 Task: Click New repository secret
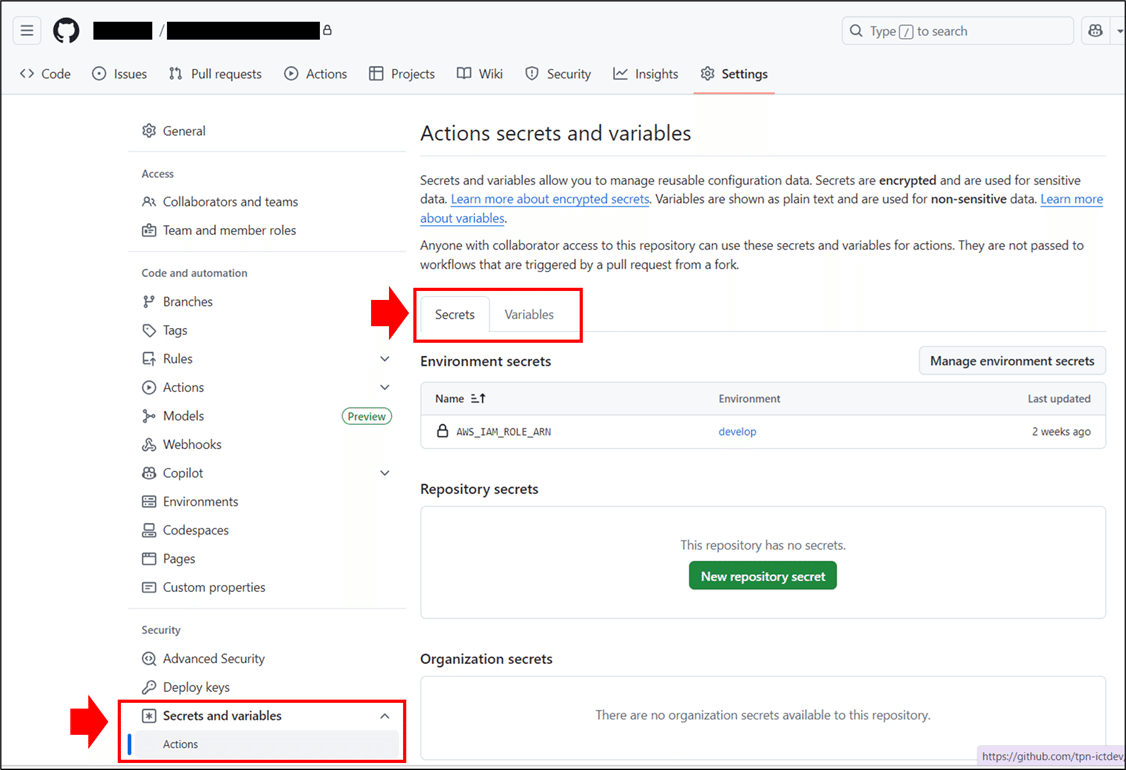(762, 575)
